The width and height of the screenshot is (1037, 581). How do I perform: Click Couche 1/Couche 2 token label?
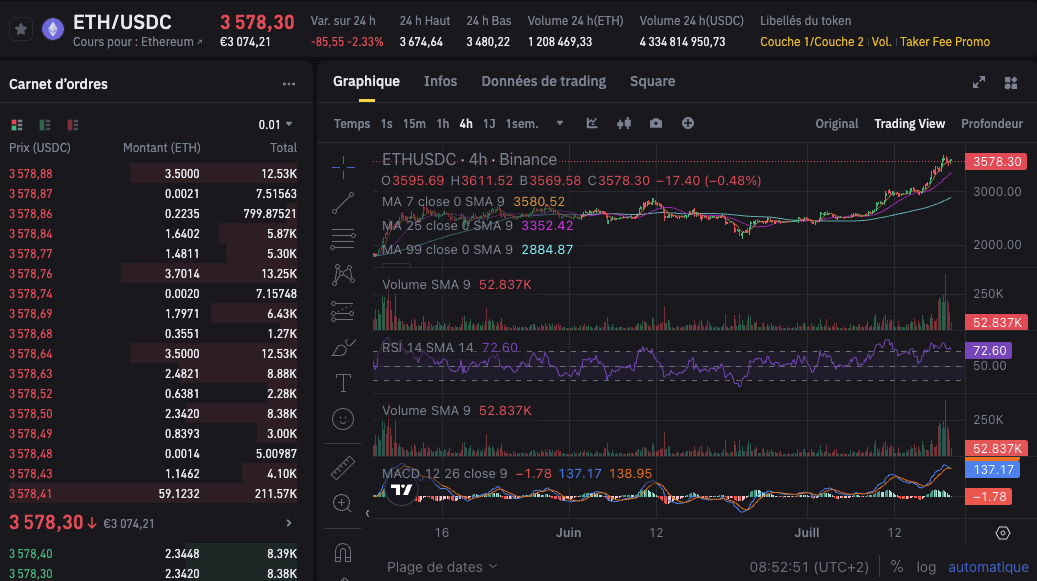(x=811, y=42)
